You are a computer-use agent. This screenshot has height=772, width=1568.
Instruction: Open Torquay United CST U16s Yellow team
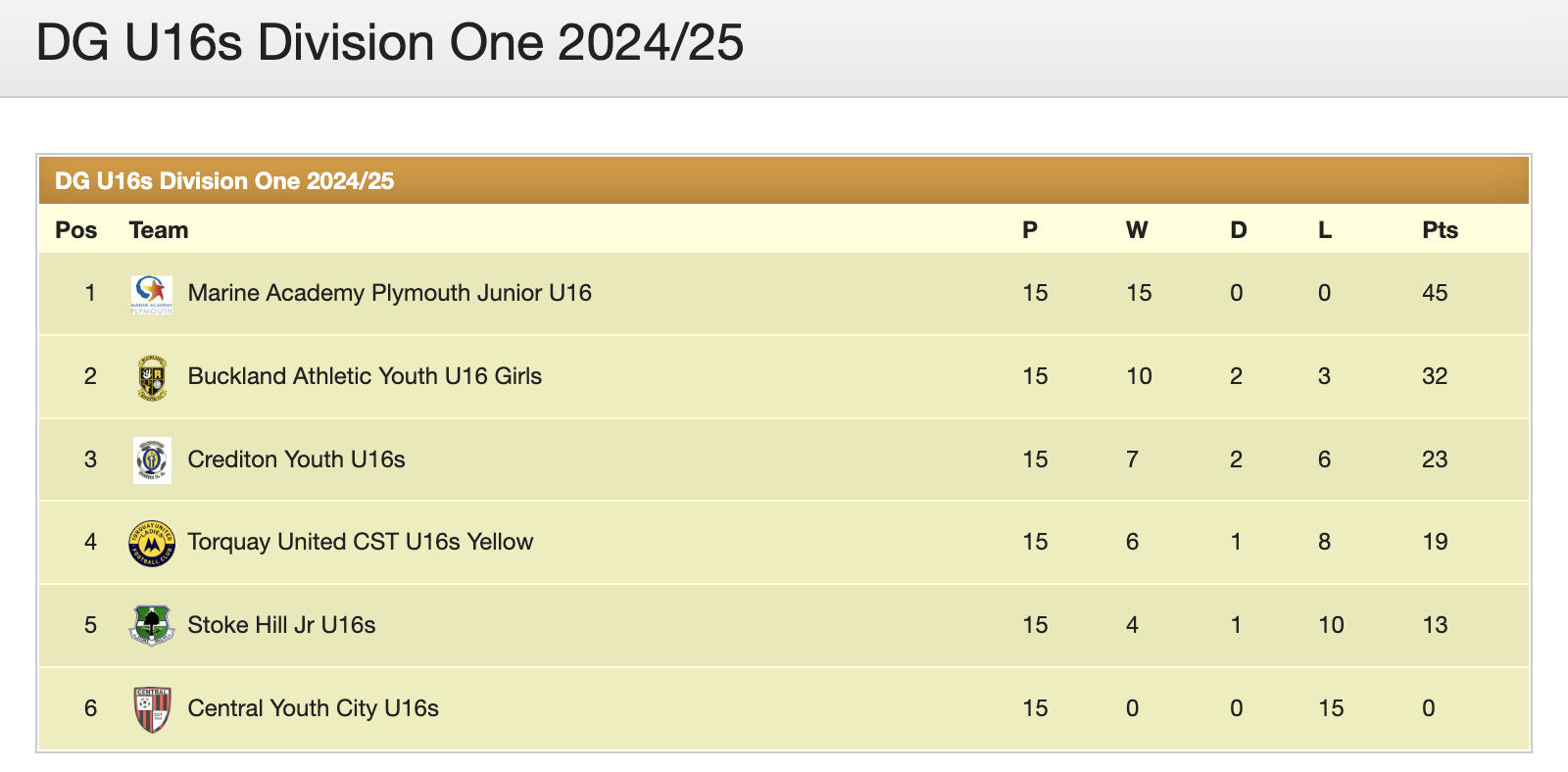click(360, 542)
